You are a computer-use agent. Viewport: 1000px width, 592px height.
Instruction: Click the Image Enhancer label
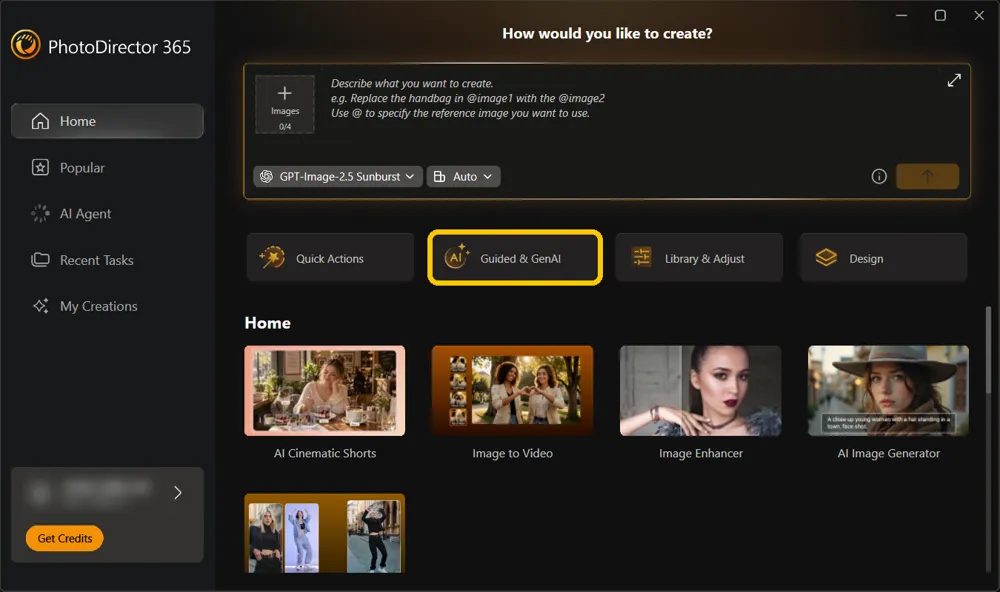tap(700, 454)
